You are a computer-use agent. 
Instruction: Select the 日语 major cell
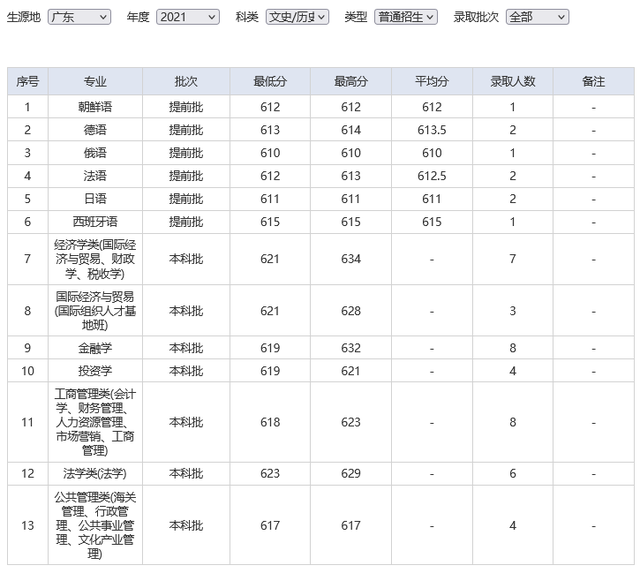coord(95,199)
